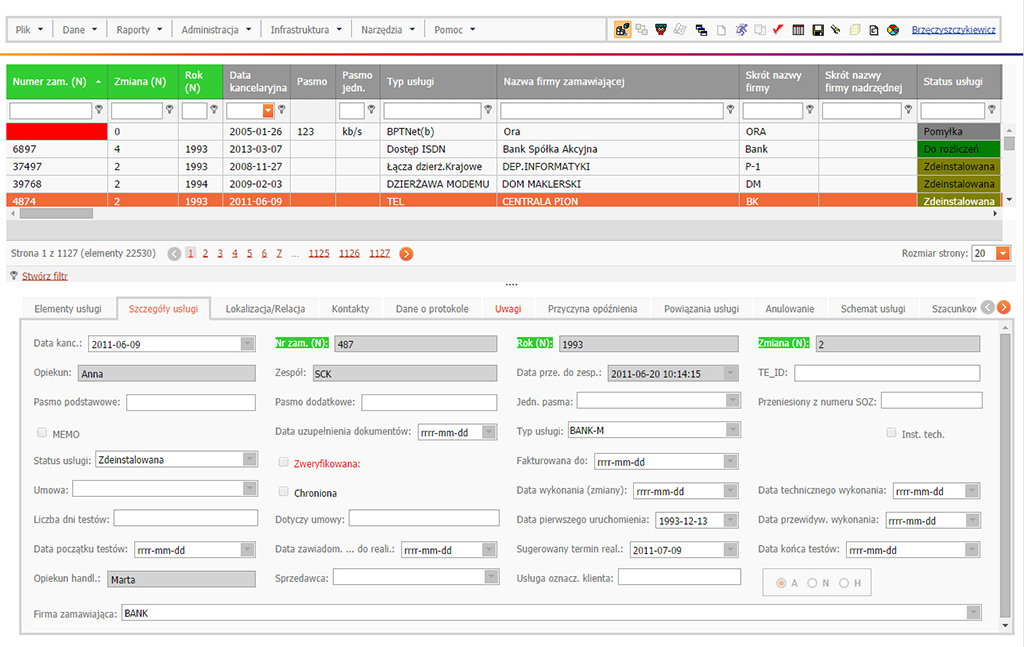Image resolution: width=1024 pixels, height=647 pixels.
Task: Click the flashlight toolbar icon
Action: [x=835, y=30]
